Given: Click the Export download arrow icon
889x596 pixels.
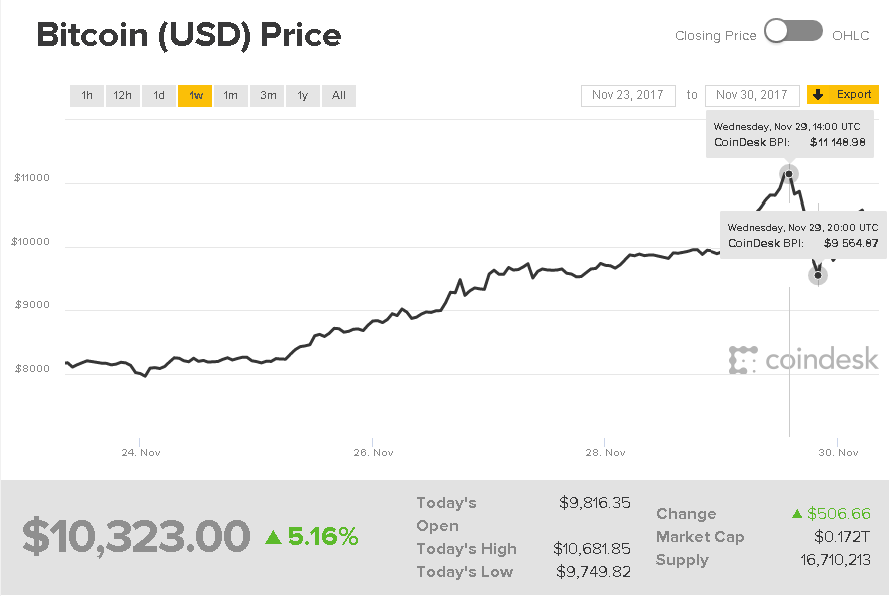Looking at the screenshot, I should coord(818,95).
